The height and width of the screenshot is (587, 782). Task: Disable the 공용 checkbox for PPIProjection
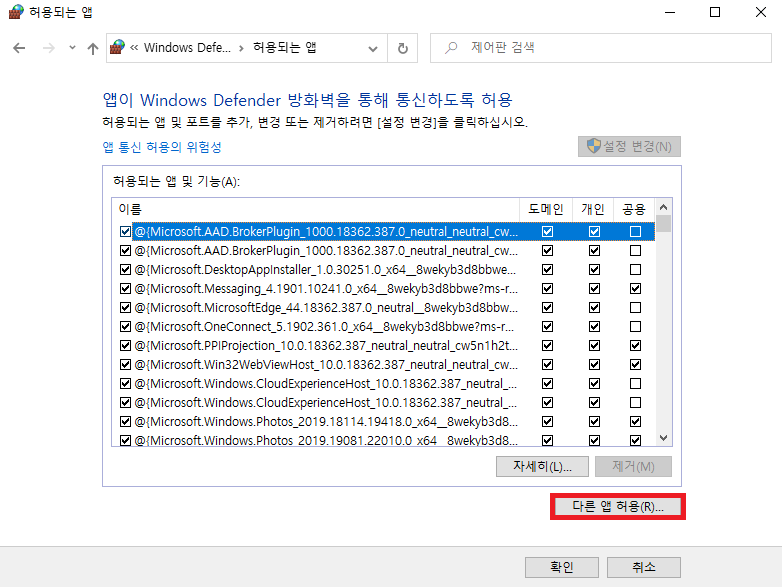[635, 346]
